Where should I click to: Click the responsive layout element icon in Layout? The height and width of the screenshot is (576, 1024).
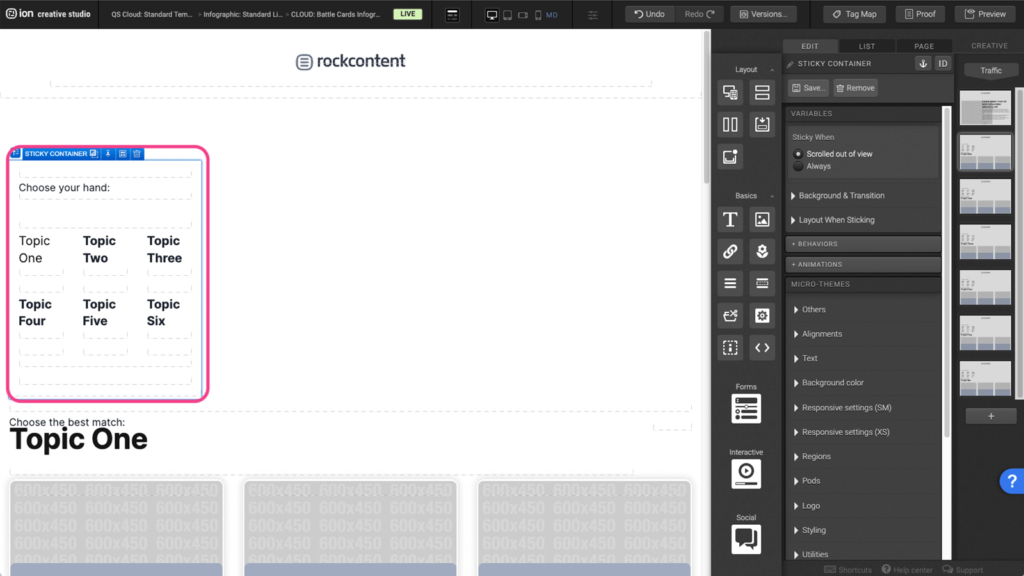point(730,92)
